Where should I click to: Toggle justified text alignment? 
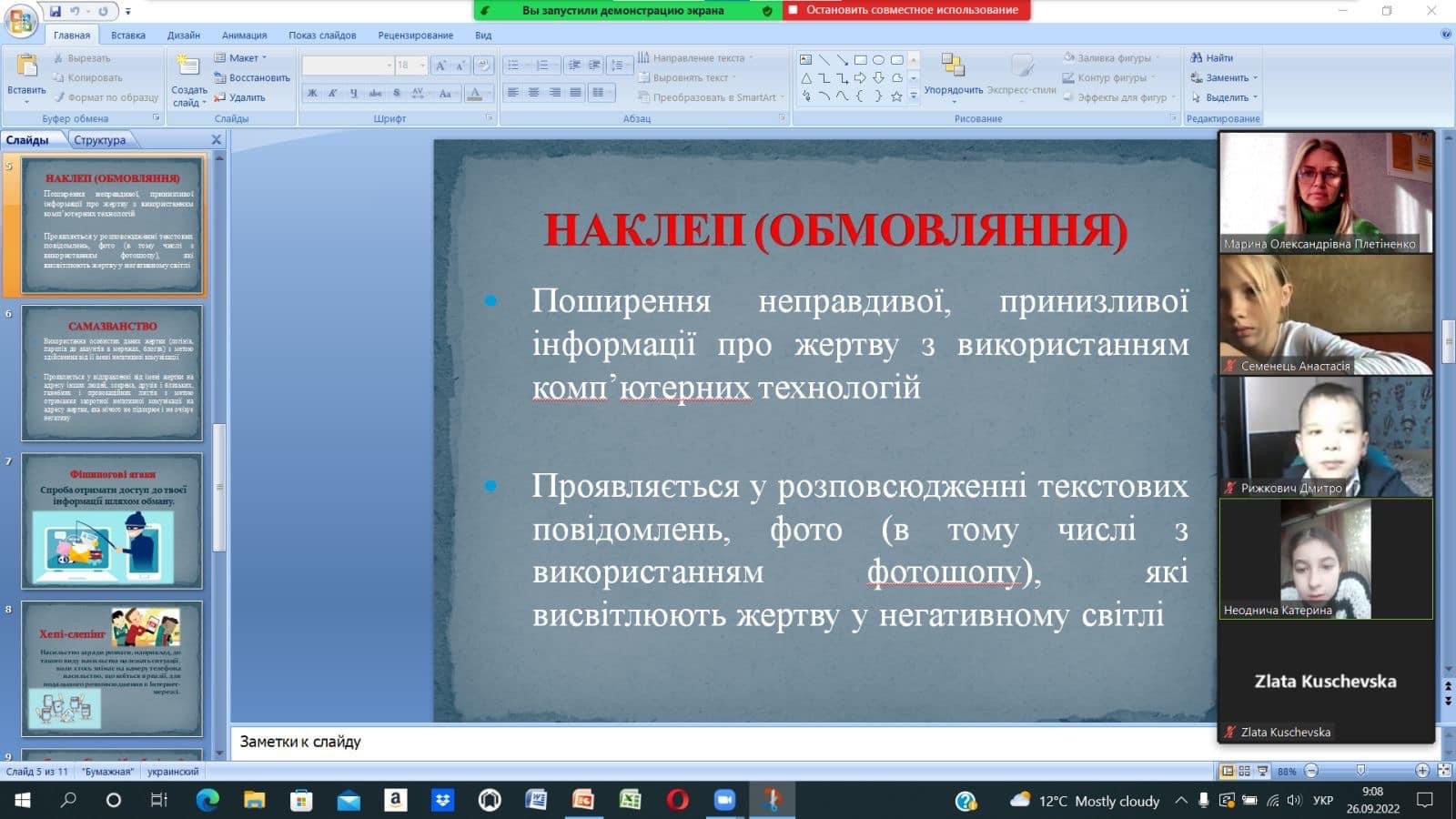[x=576, y=93]
